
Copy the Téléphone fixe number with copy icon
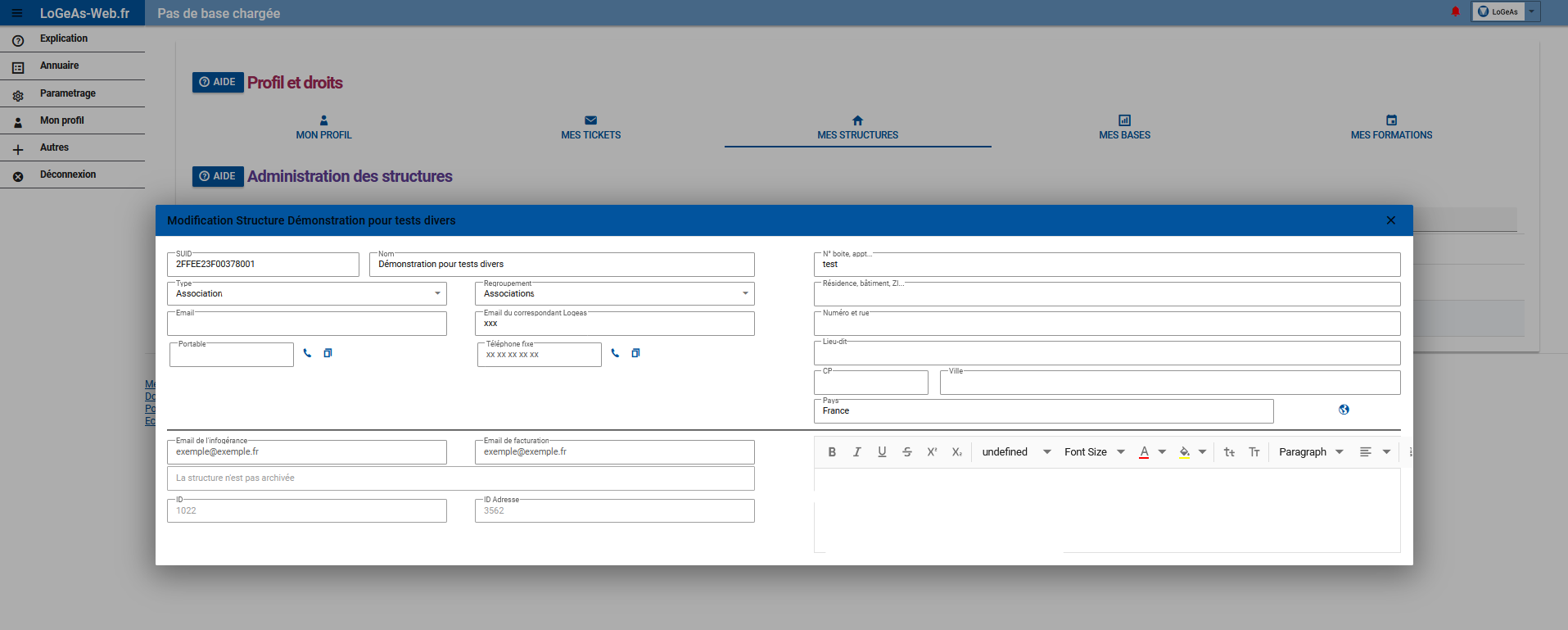[635, 353]
